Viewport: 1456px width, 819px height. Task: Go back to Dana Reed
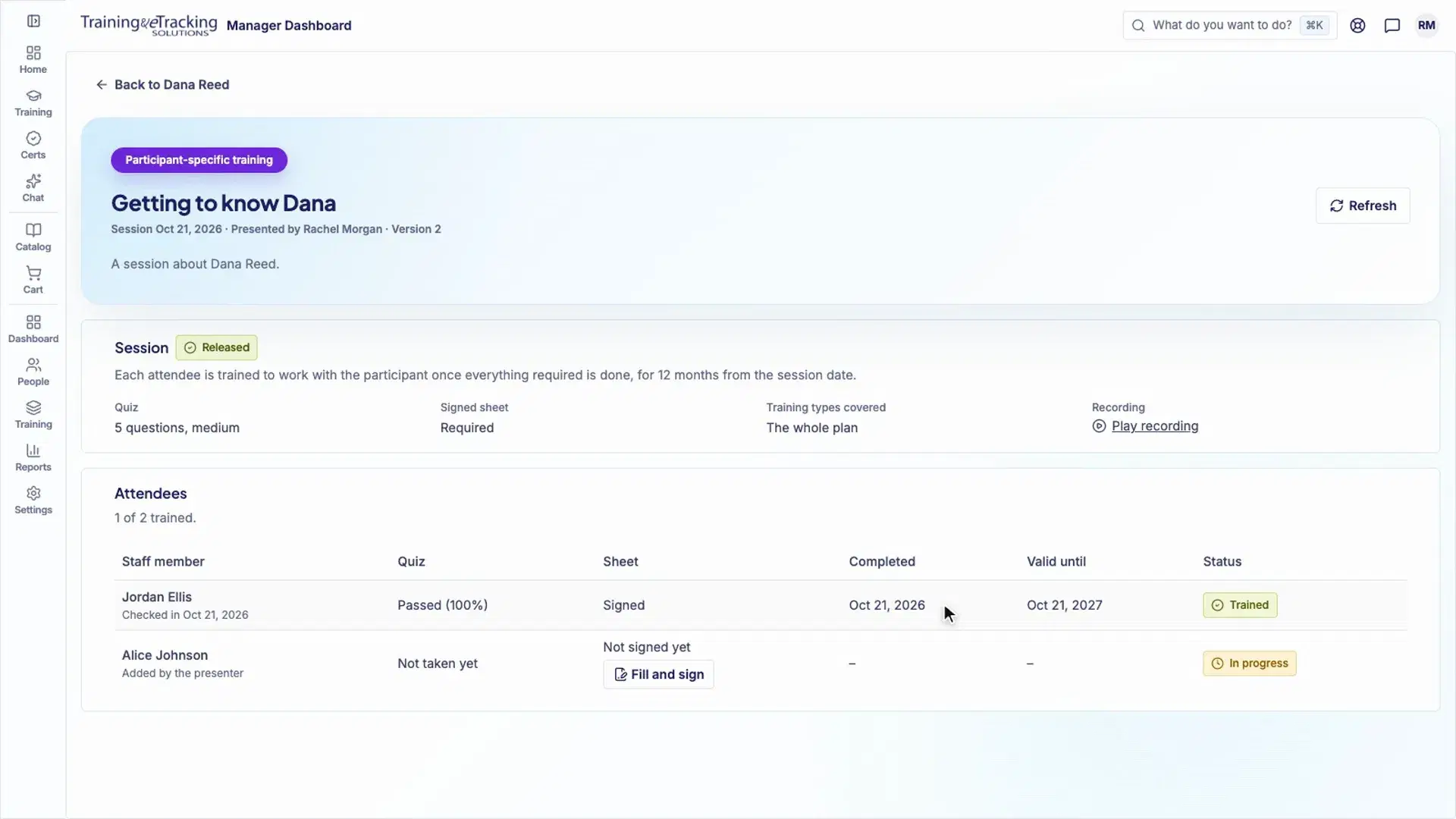pos(162,85)
